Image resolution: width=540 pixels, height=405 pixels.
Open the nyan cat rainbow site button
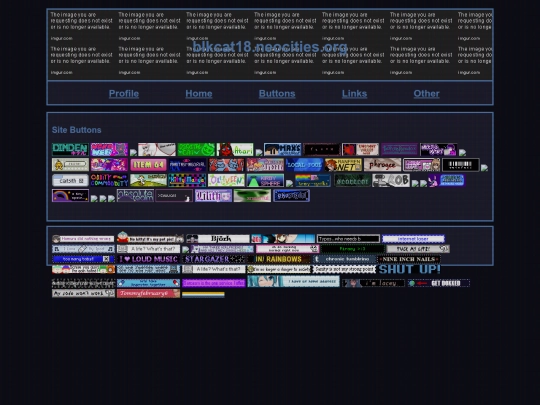click(313, 180)
